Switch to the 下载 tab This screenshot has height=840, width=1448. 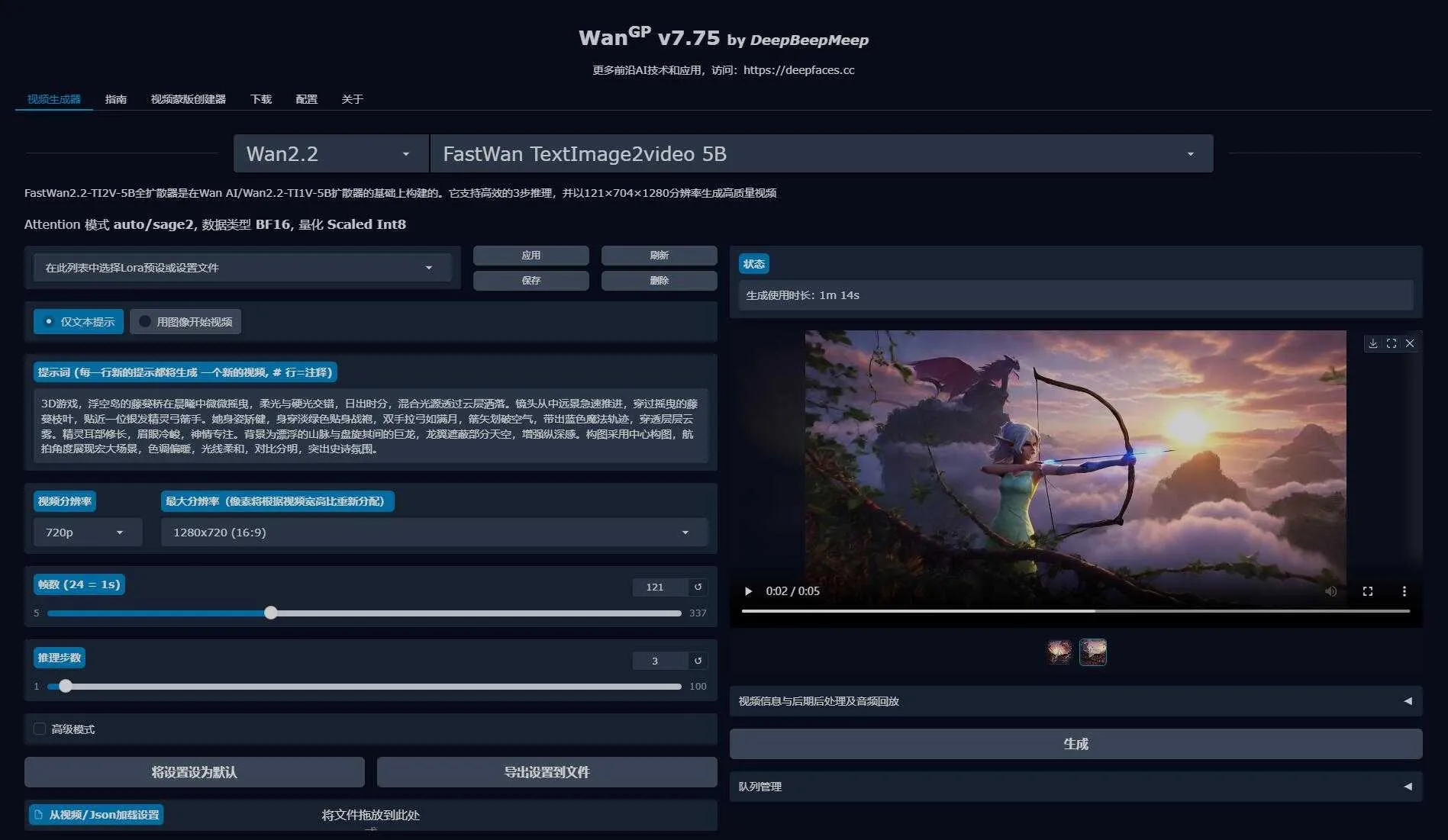click(261, 99)
